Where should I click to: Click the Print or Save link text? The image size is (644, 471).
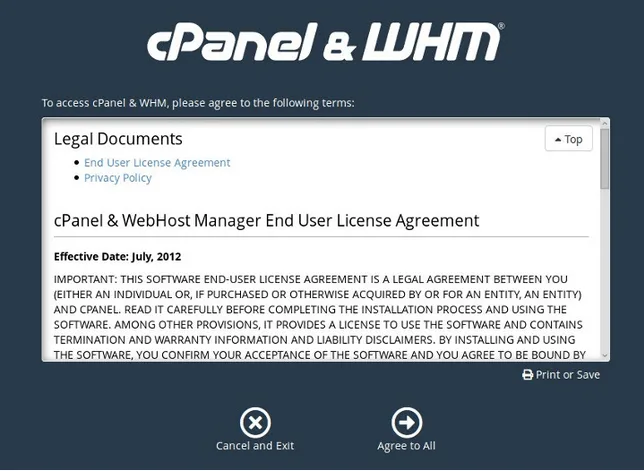click(568, 375)
